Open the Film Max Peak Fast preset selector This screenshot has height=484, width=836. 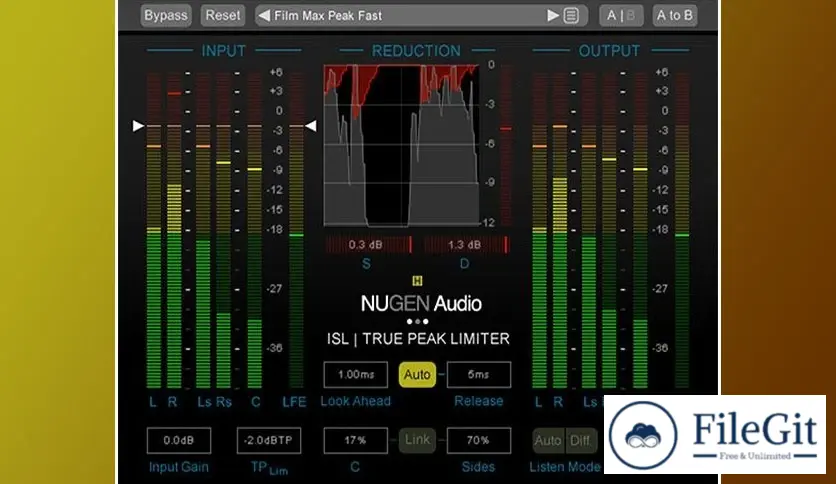tap(421, 15)
